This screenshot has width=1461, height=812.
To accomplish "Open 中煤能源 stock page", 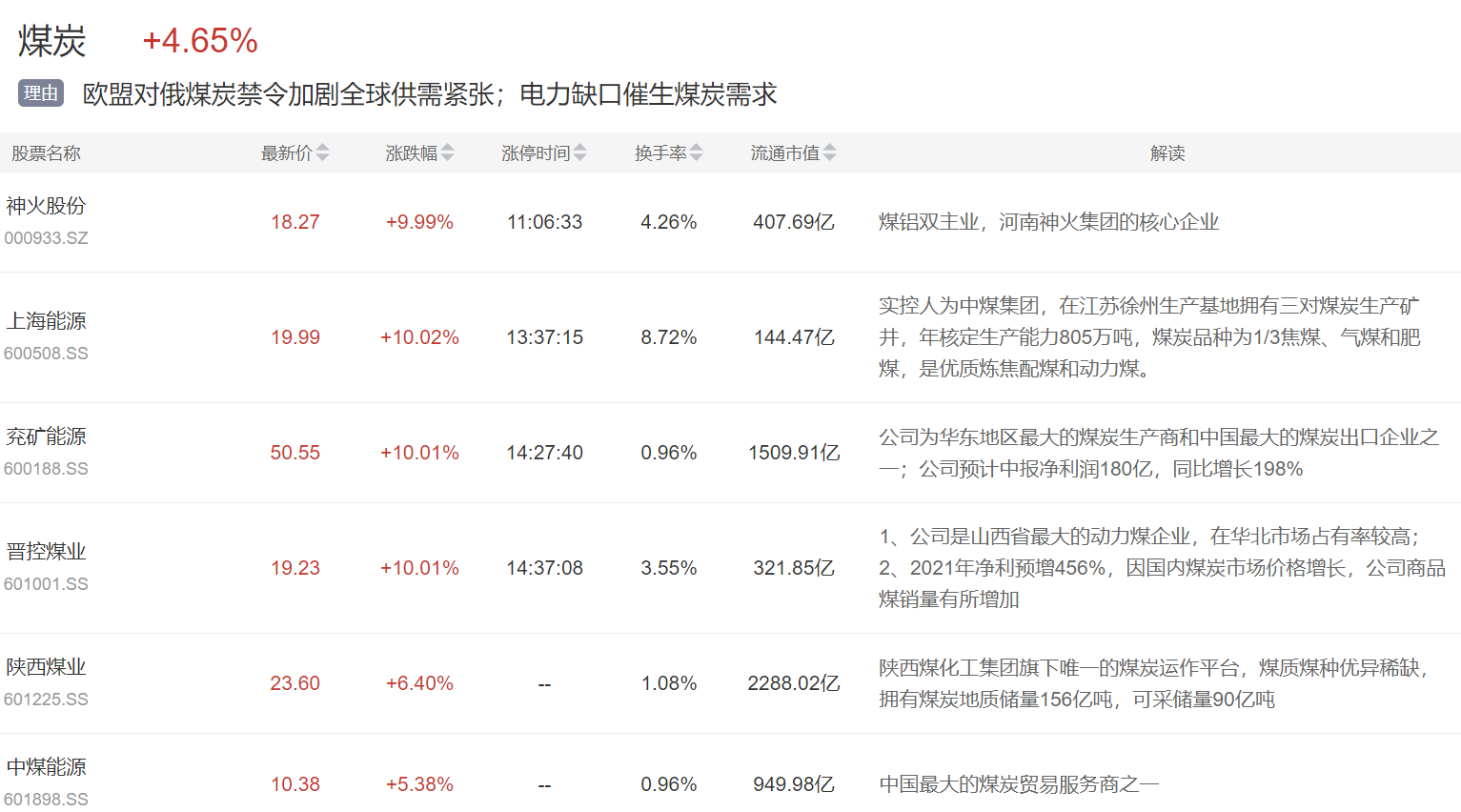I will coord(46,767).
